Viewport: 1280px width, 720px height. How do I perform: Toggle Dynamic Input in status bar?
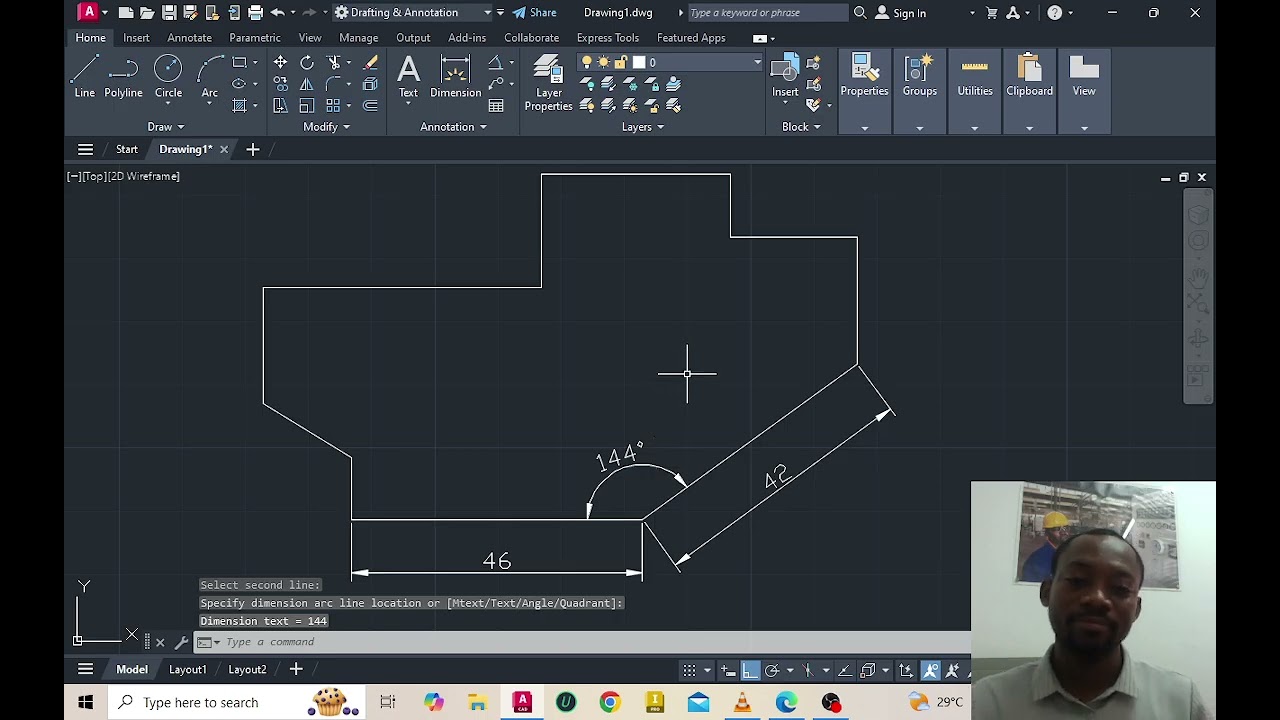(x=729, y=670)
